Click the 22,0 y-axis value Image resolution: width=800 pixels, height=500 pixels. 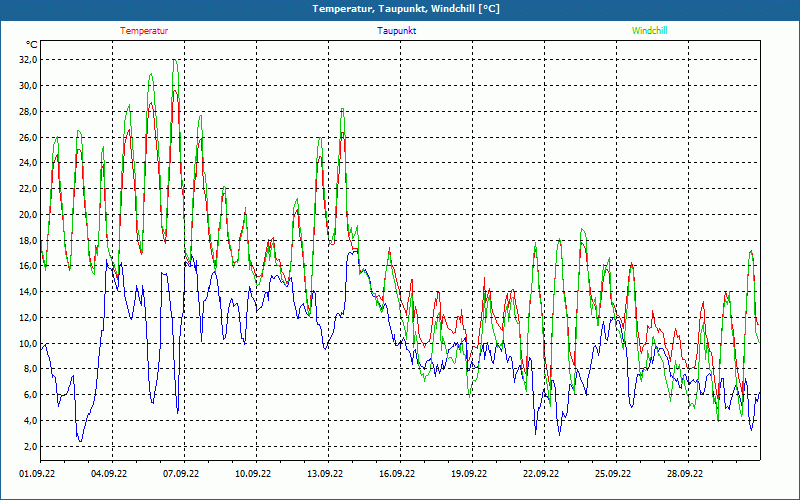pos(28,189)
